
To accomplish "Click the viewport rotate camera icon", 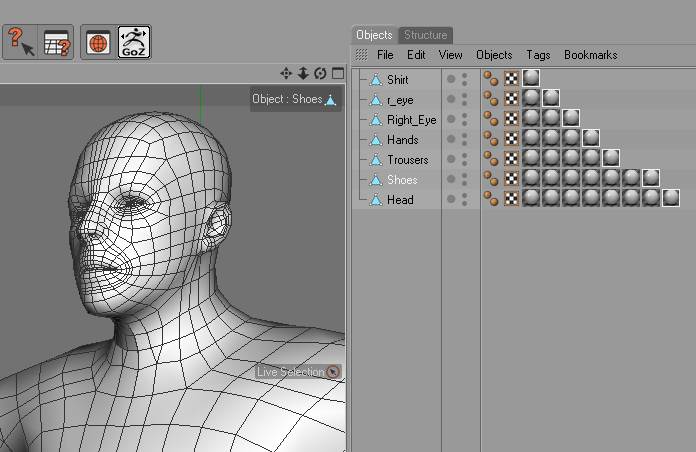I will pos(320,73).
